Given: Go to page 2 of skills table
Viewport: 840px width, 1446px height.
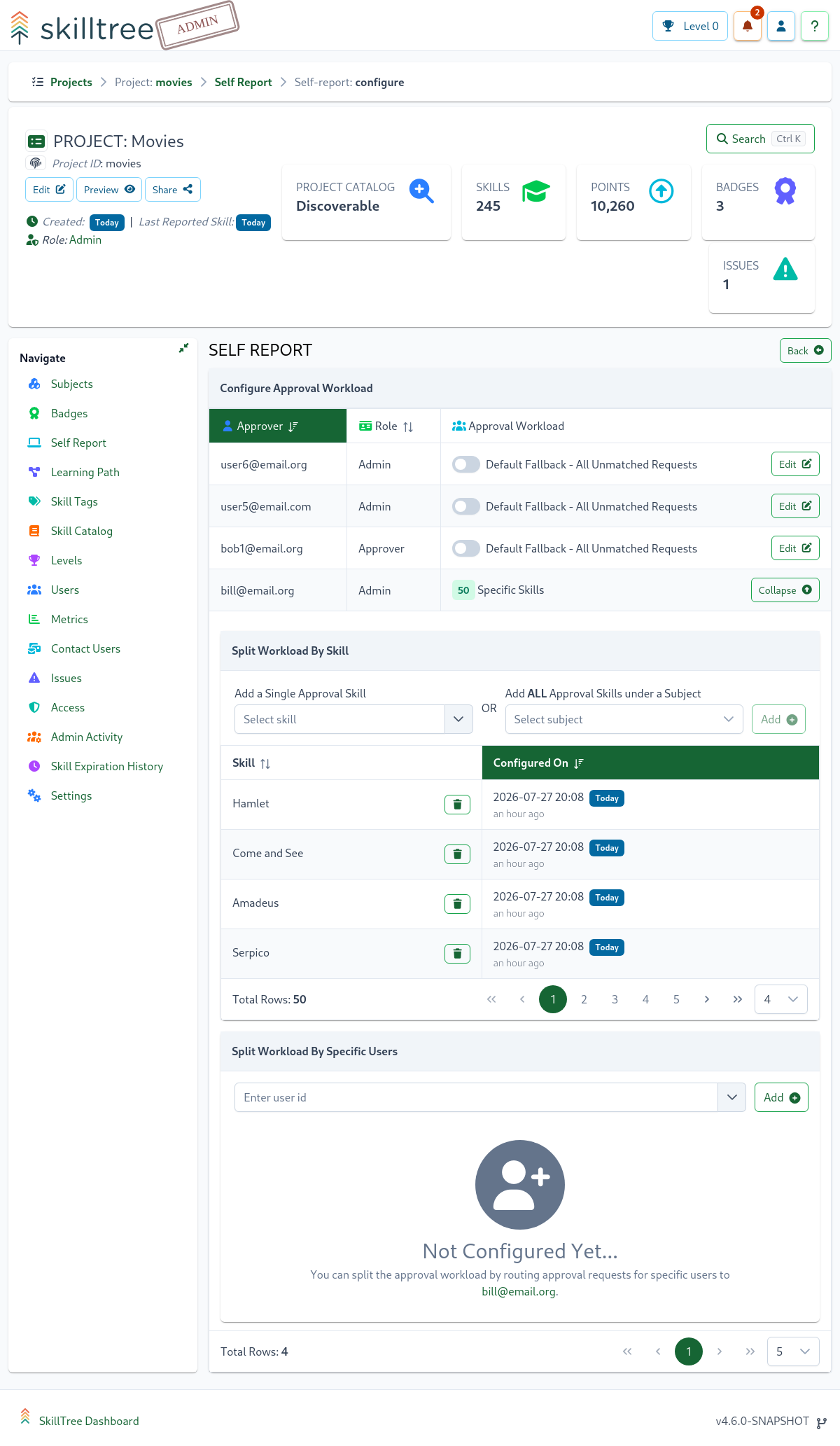Looking at the screenshot, I should tap(584, 999).
